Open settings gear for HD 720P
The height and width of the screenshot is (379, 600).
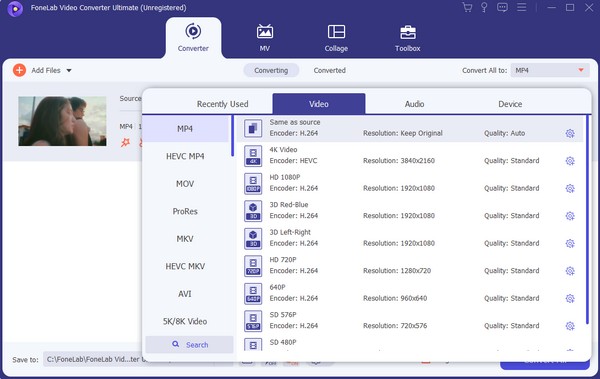[570, 271]
